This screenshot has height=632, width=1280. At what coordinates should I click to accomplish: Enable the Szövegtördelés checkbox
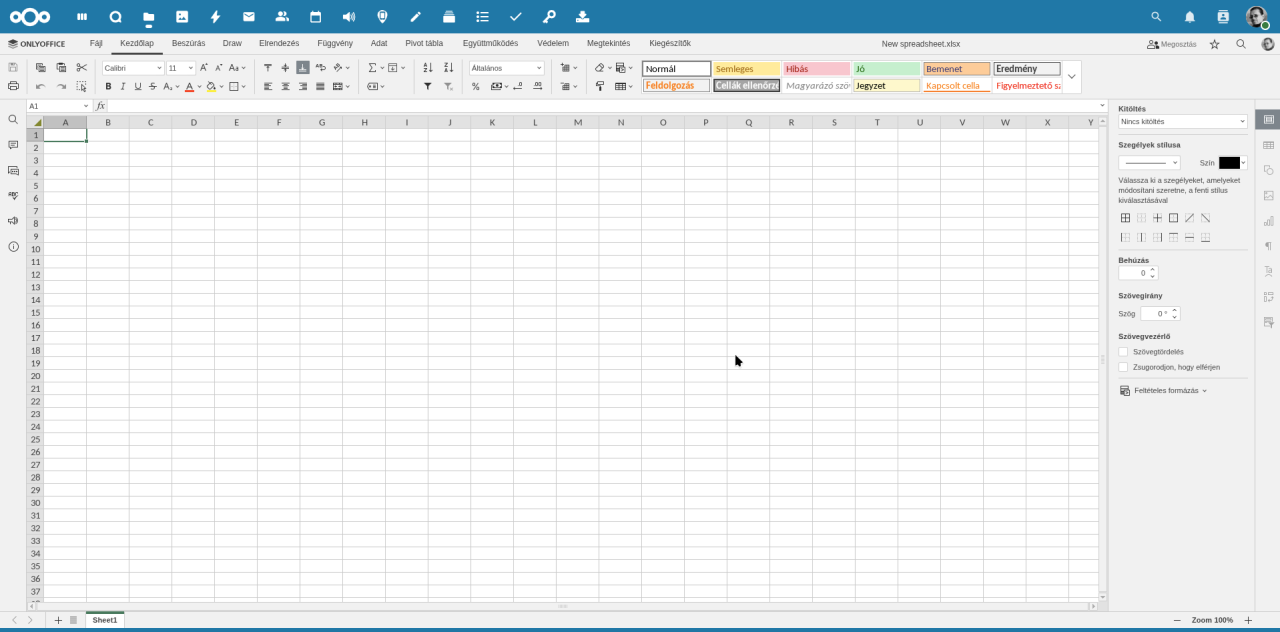pyautogui.click(x=1123, y=352)
